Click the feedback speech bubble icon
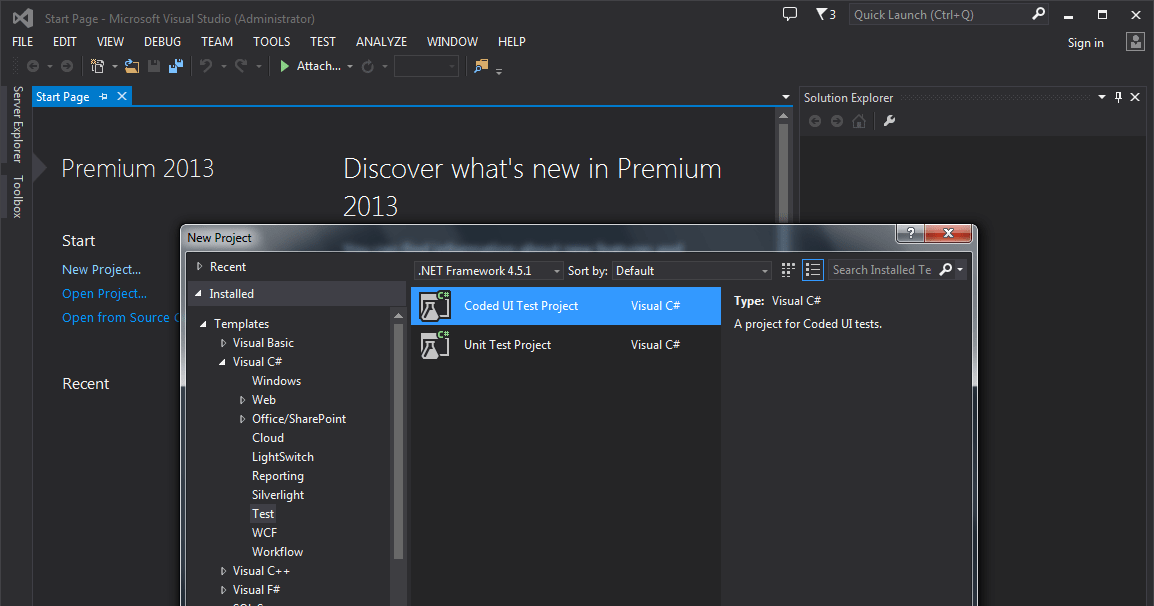This screenshot has width=1154, height=606. coord(790,14)
